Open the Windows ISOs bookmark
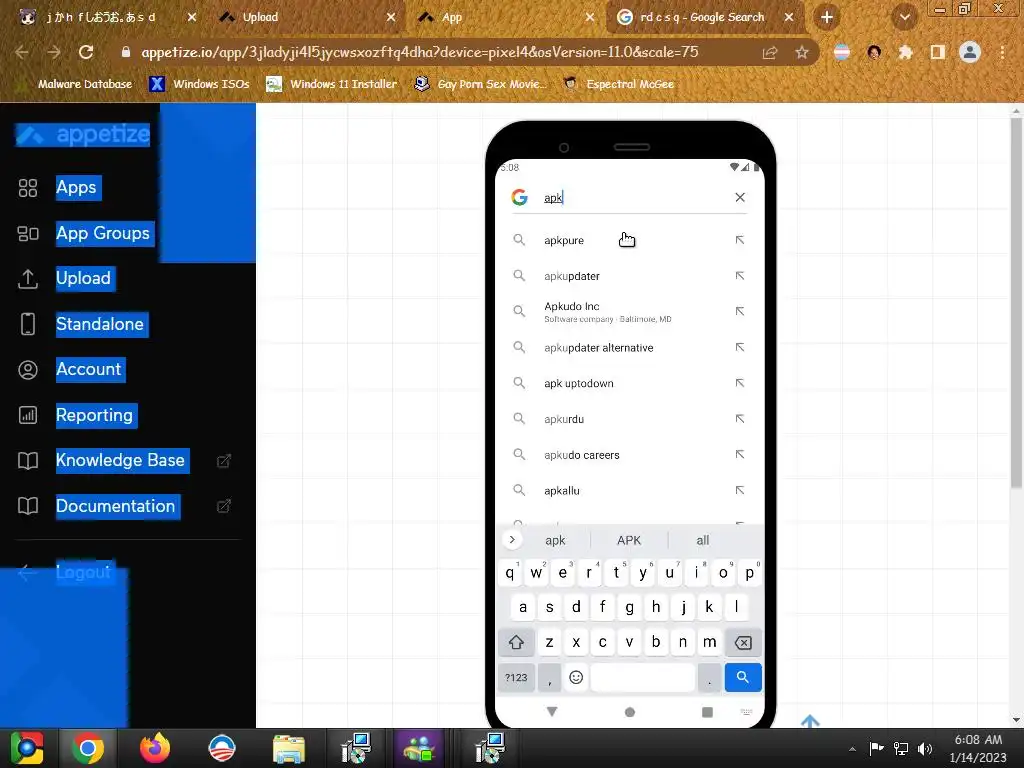 pyautogui.click(x=200, y=84)
